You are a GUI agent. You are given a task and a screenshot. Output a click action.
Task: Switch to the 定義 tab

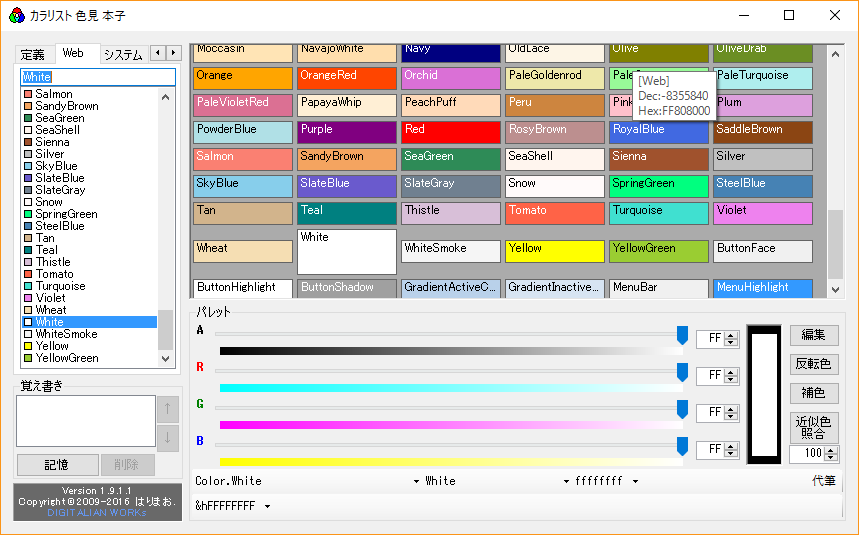33,54
